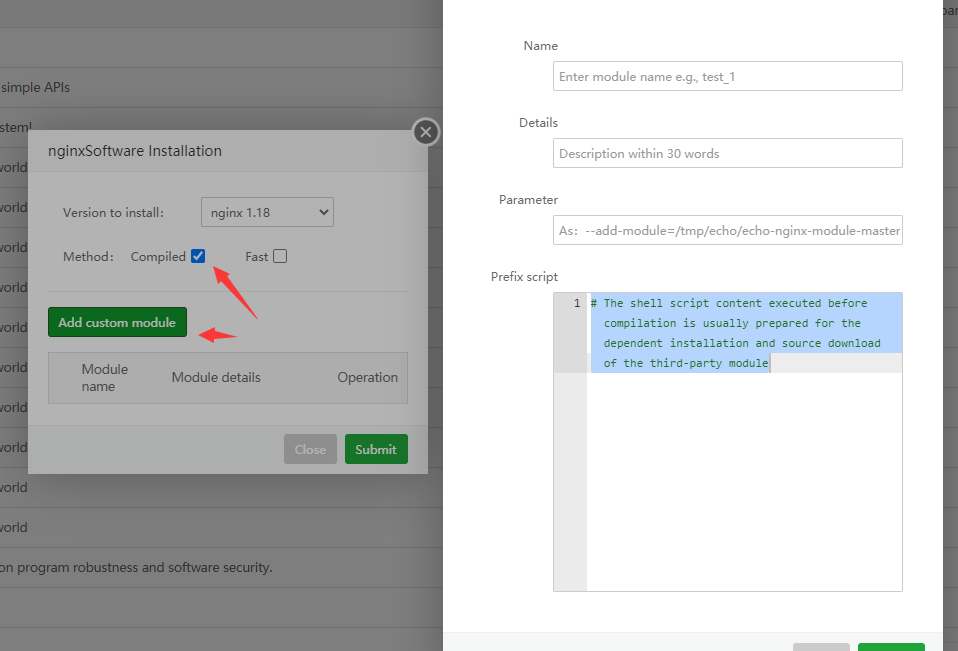
Task: Click the Operation column header
Action: pos(367,378)
